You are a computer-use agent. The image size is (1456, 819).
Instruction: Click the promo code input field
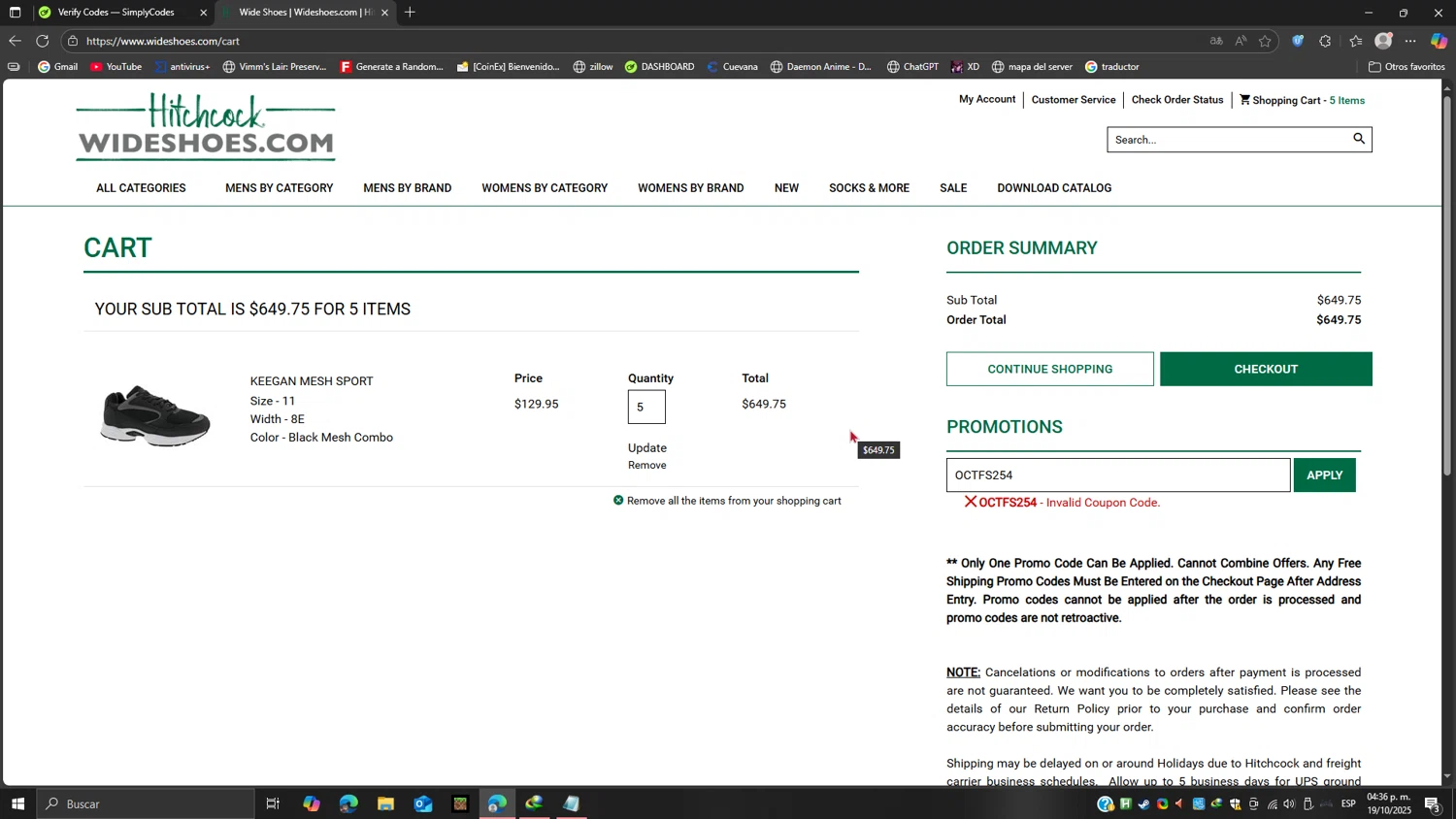click(x=1118, y=475)
